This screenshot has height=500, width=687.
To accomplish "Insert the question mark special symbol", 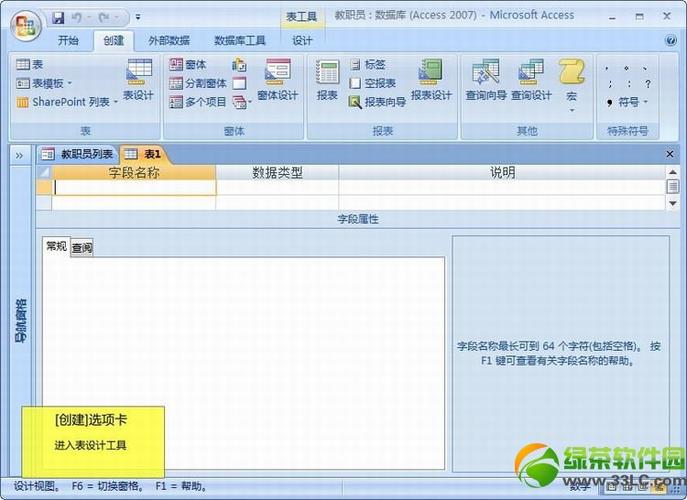I will [x=648, y=84].
